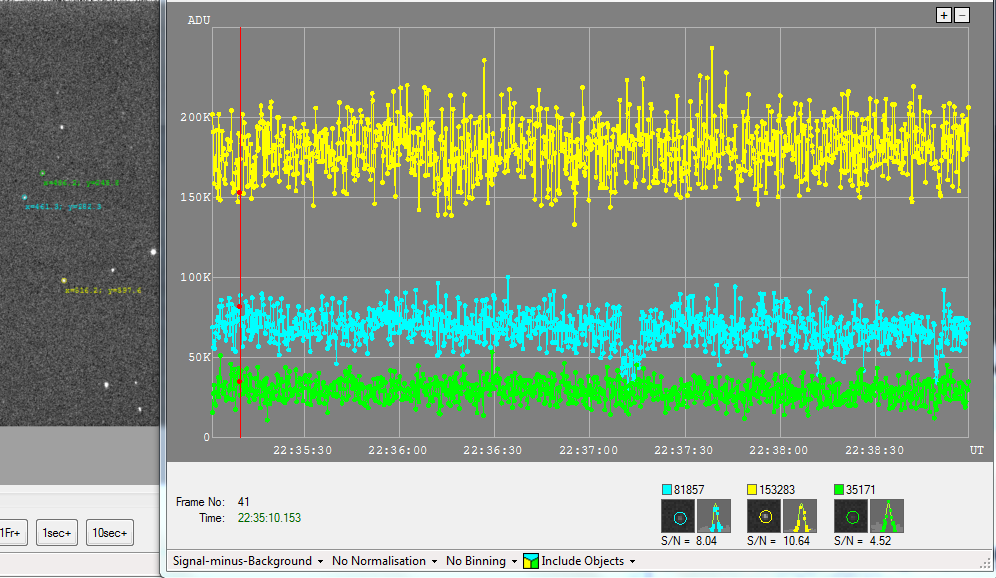Screen dimensions: 996x578
Task: Click the cyan star PSF profile thumbnail
Action: click(x=715, y=517)
